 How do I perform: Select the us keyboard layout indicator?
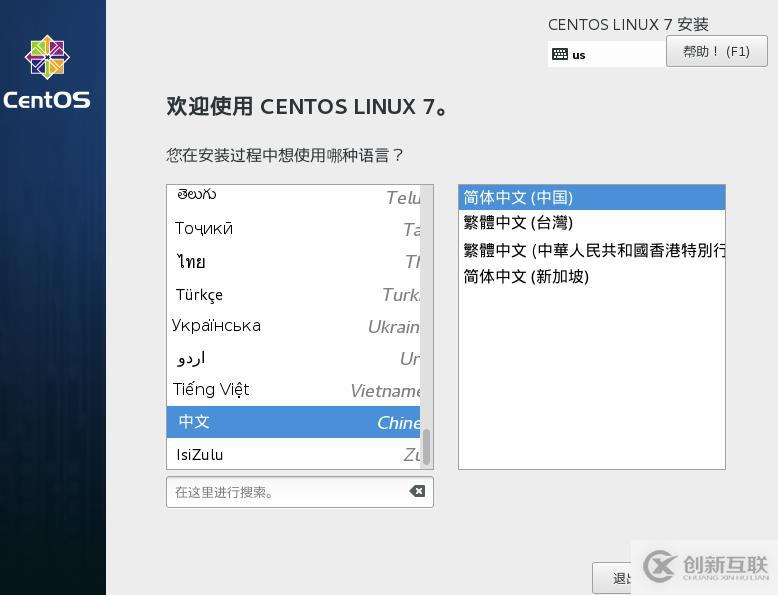coord(606,54)
